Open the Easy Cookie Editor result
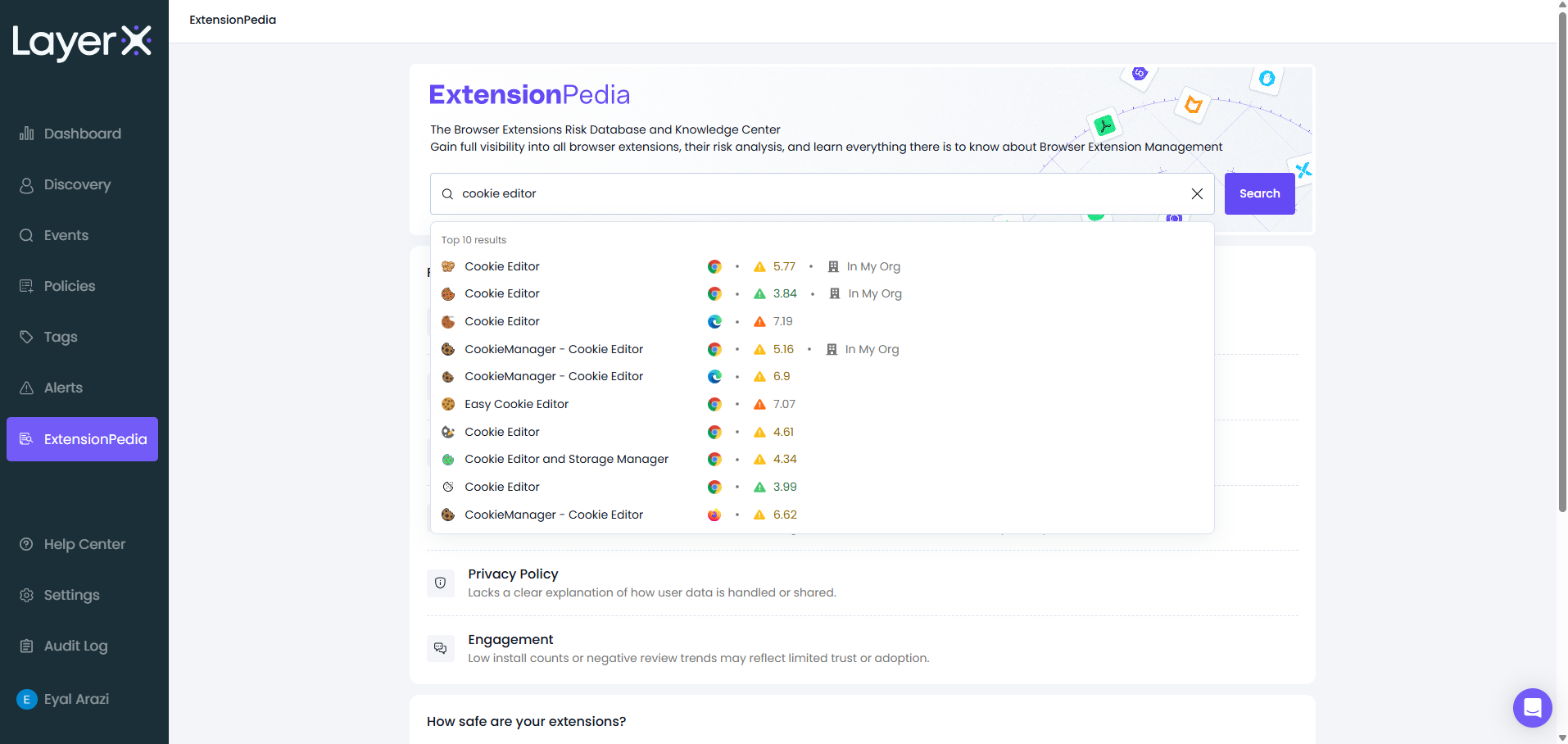Screen dimensions: 1568x744 pos(516,404)
